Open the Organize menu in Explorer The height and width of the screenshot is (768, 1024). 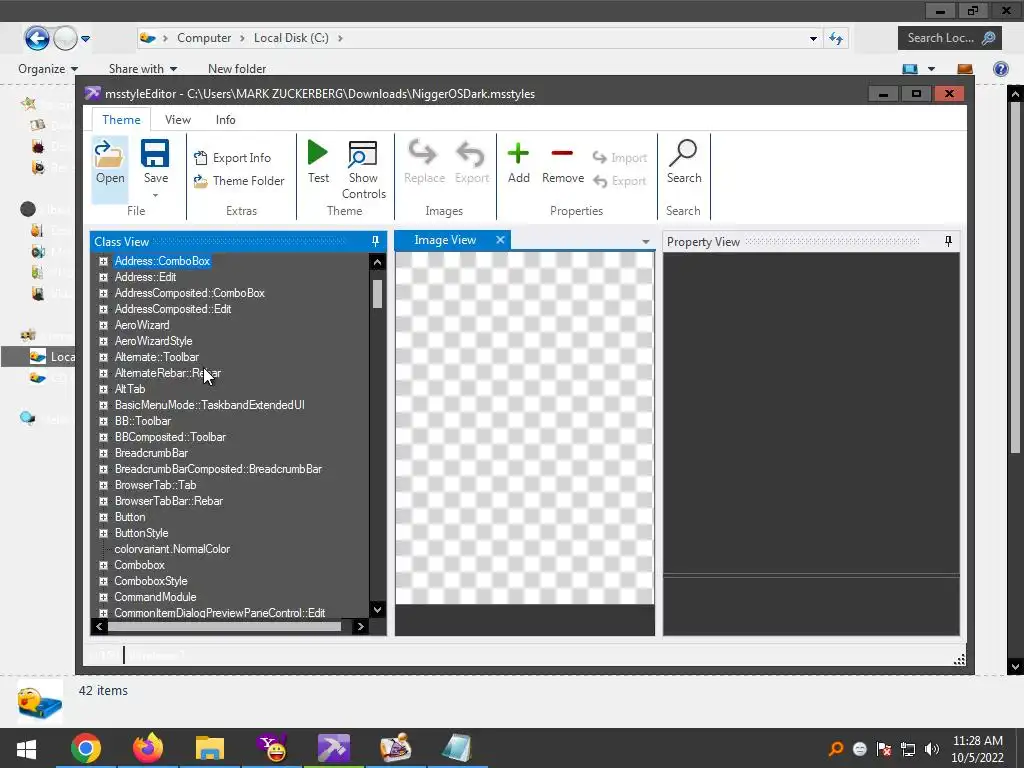pyautogui.click(x=48, y=69)
